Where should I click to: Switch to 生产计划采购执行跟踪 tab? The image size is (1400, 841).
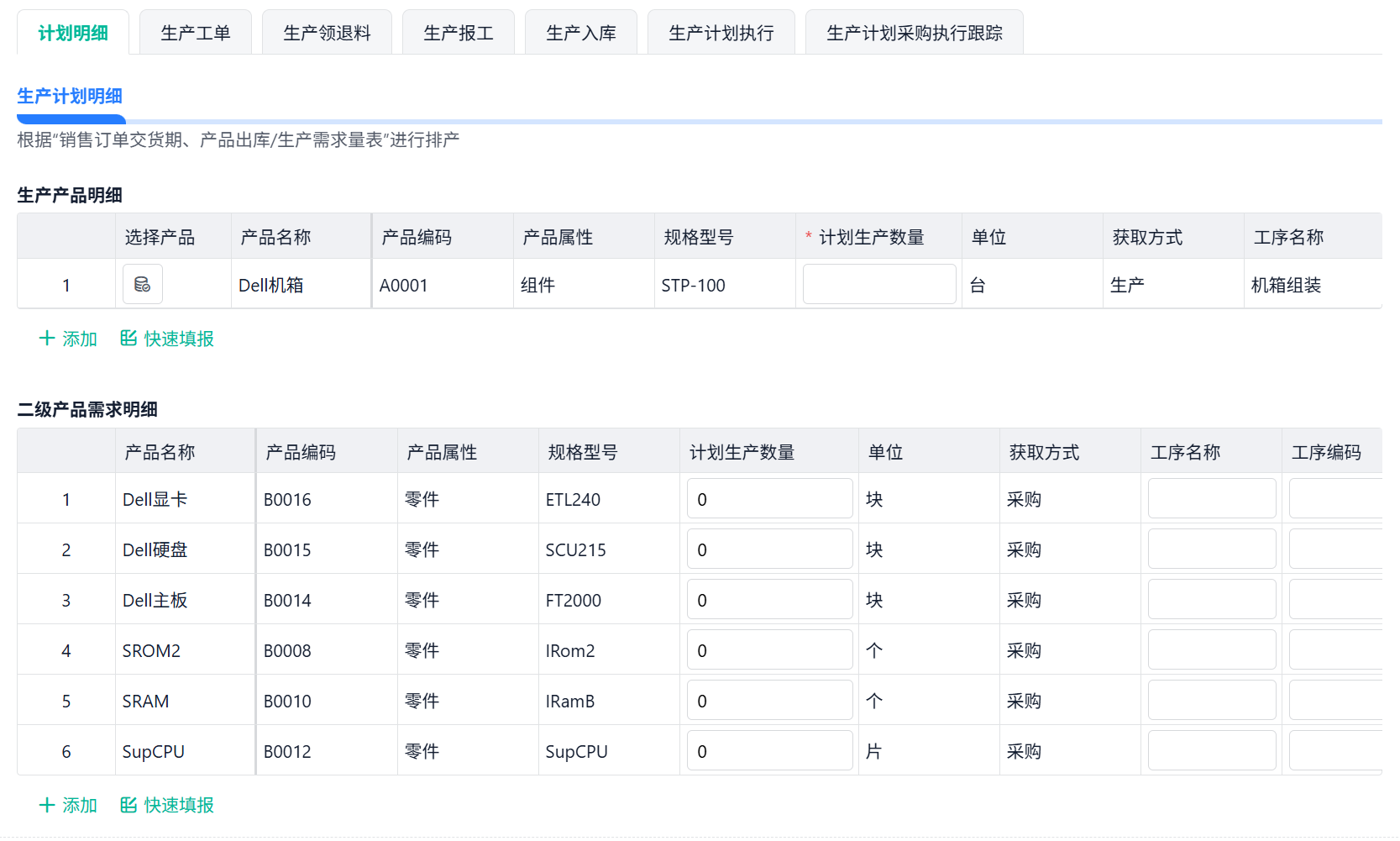click(x=915, y=33)
